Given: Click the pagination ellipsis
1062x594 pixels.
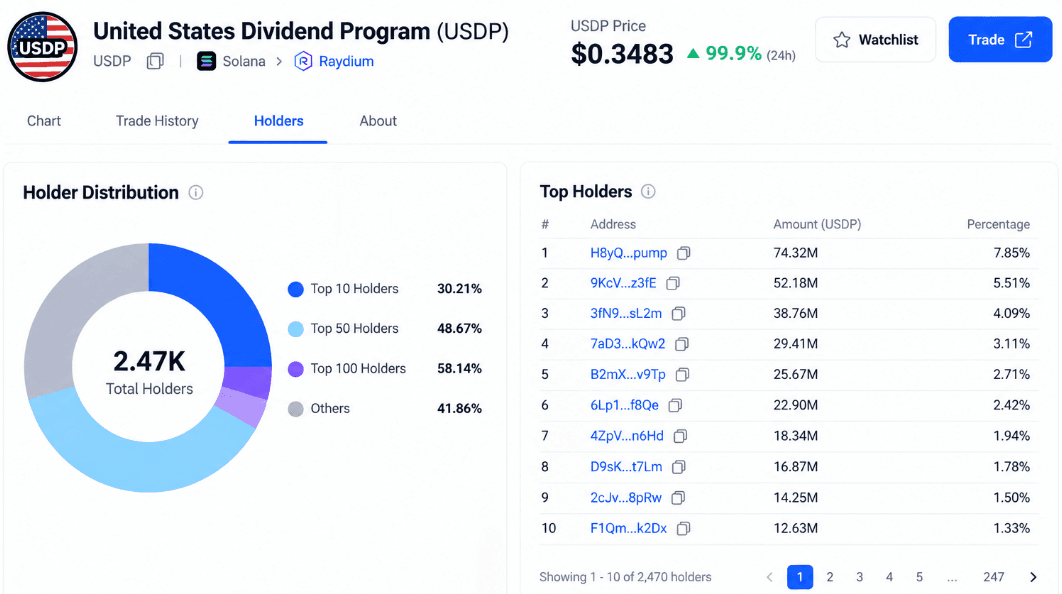Looking at the screenshot, I should tap(952, 579).
